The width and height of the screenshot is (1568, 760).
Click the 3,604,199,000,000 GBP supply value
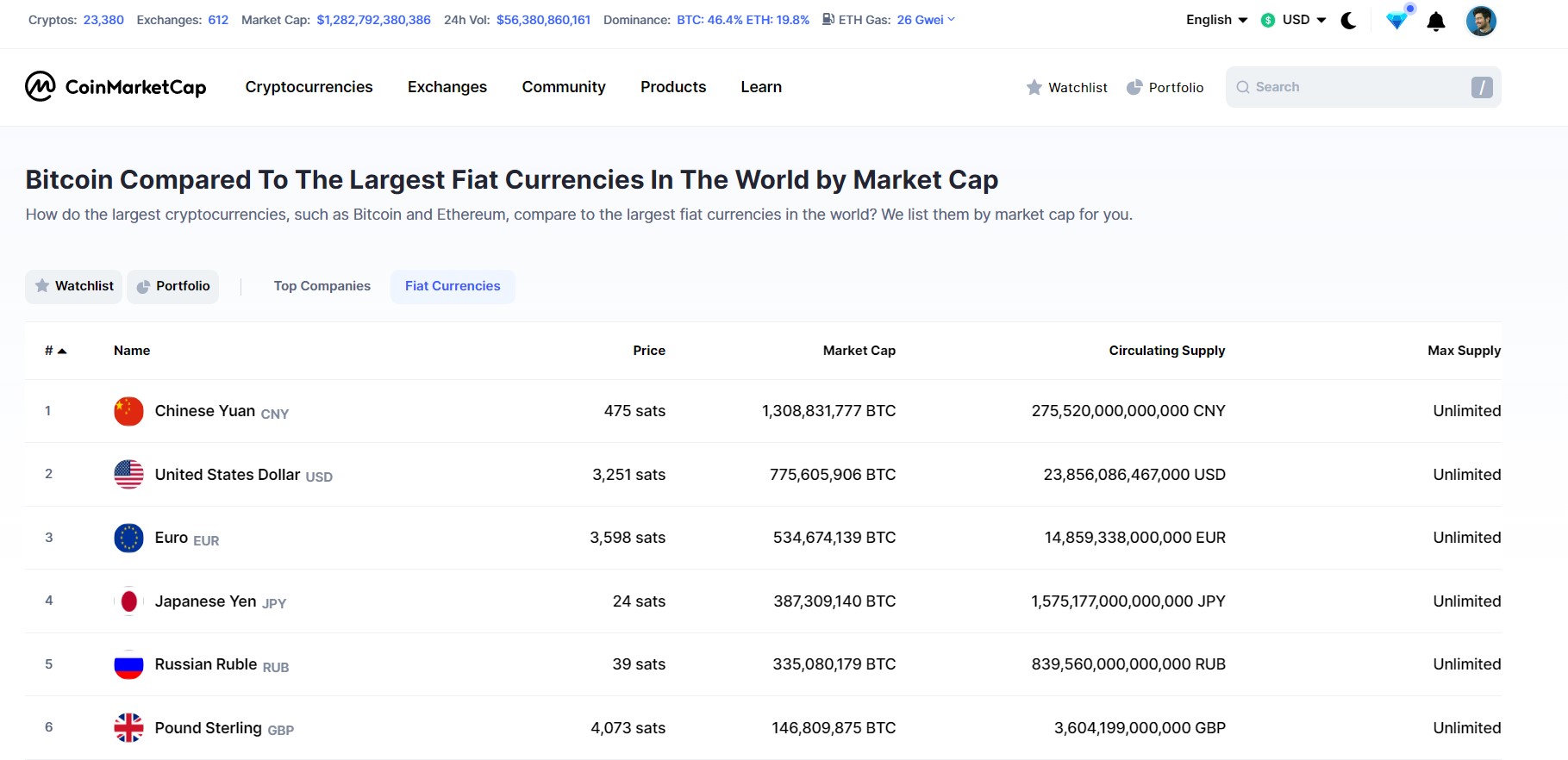click(x=1140, y=728)
